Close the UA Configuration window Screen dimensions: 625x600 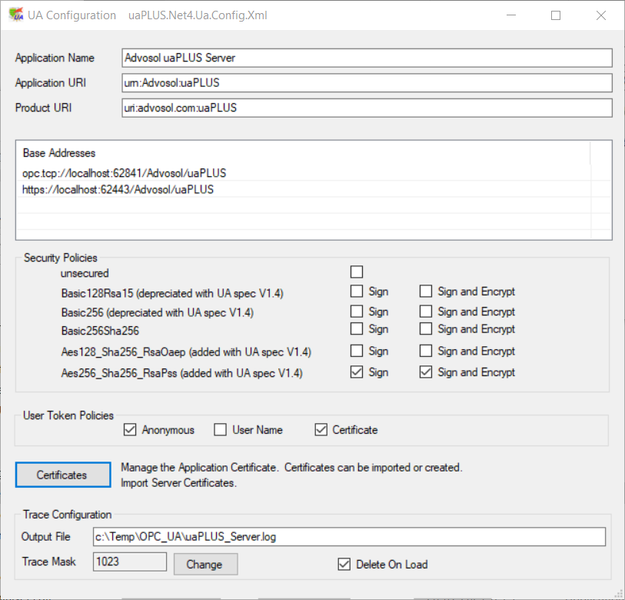[601, 15]
